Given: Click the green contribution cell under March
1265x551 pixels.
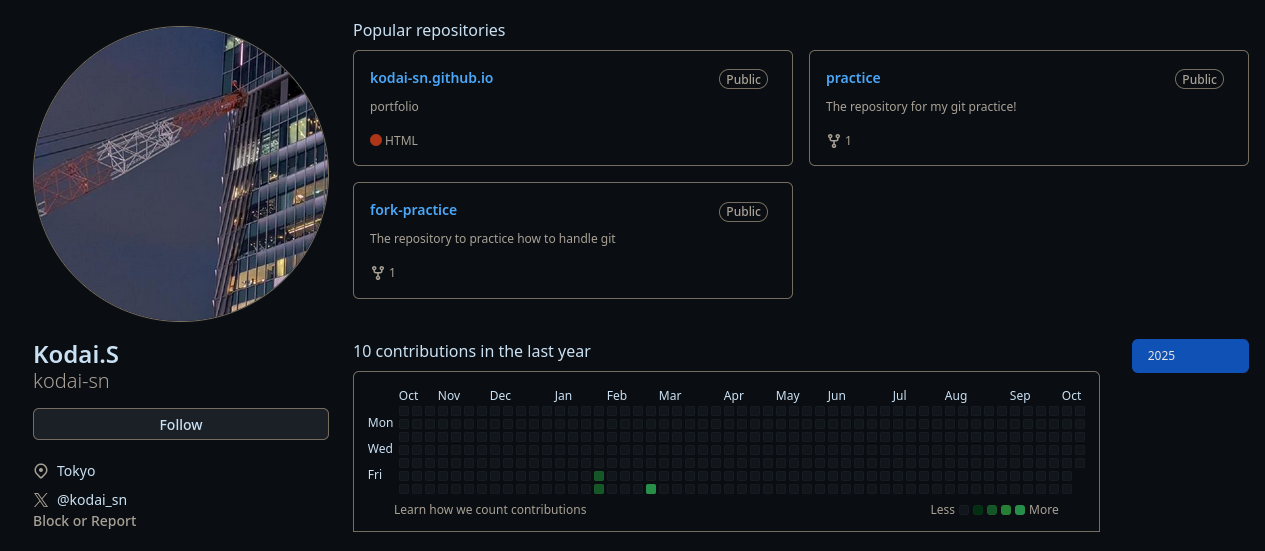Looking at the screenshot, I should (651, 489).
